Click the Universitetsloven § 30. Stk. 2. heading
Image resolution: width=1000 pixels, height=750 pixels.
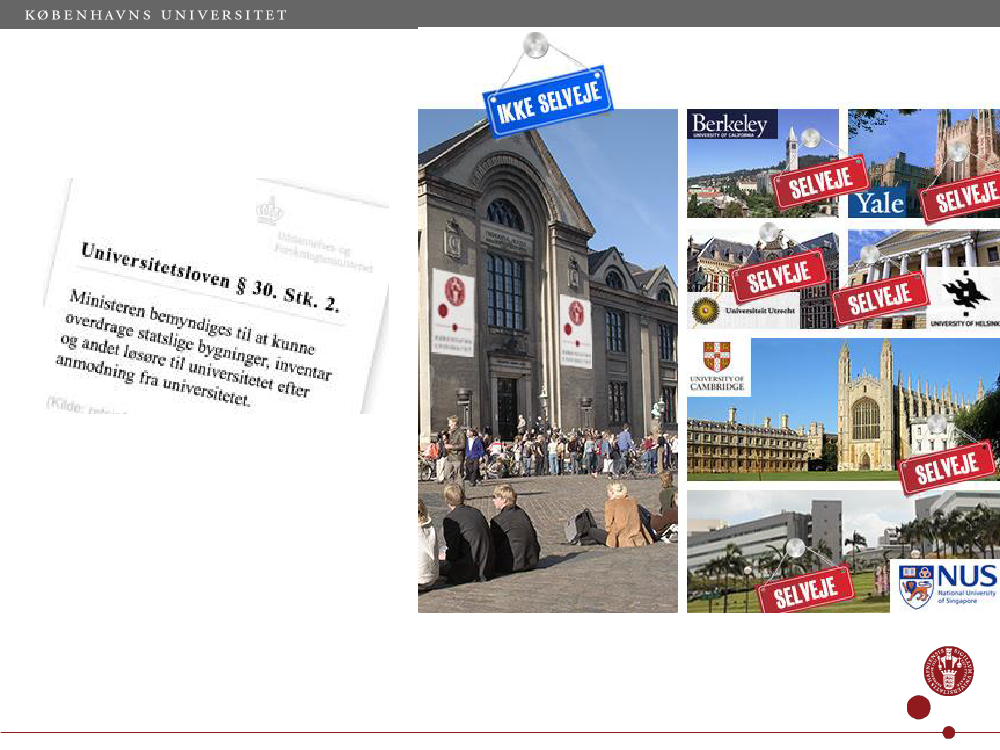pyautogui.click(x=210, y=277)
